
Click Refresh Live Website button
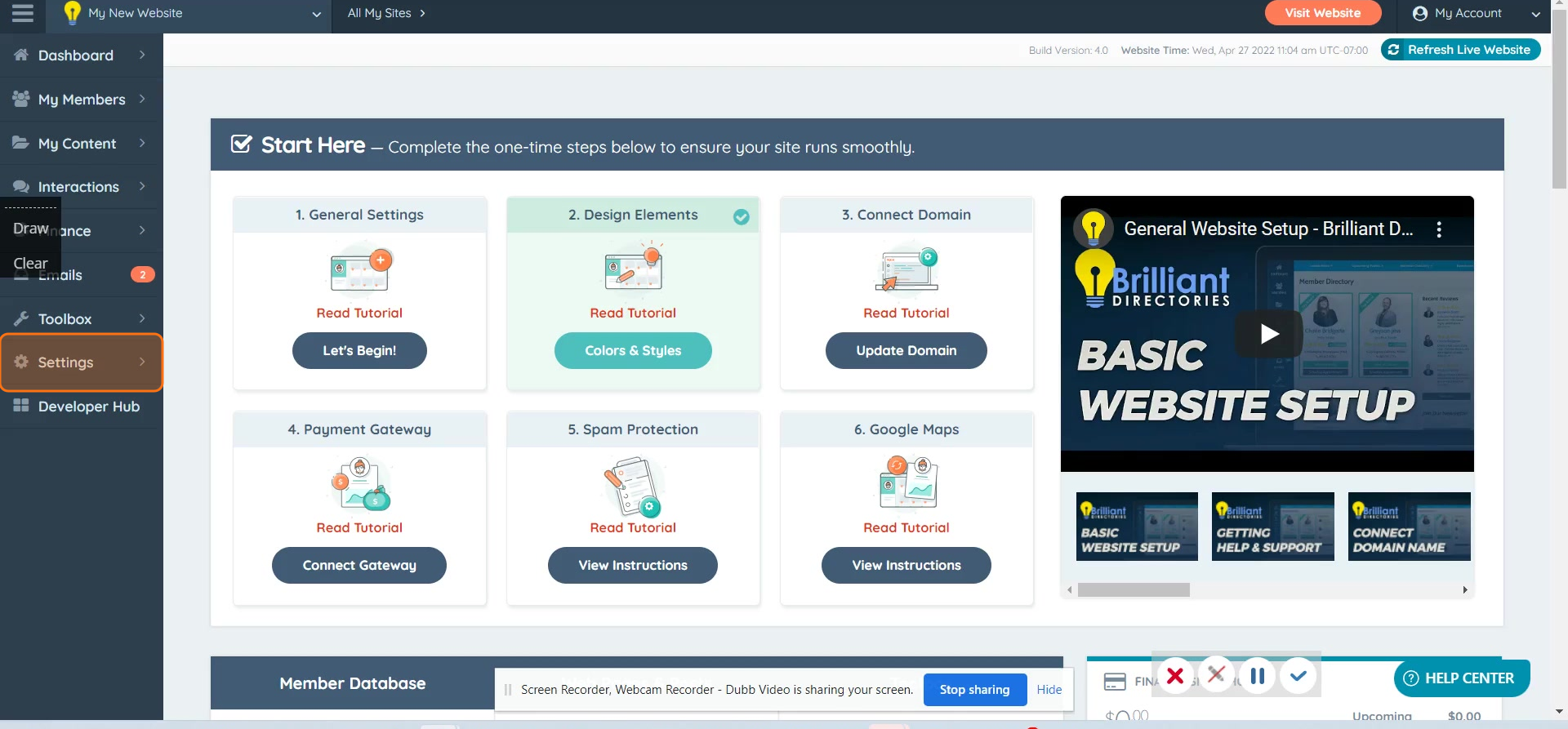pyautogui.click(x=1460, y=50)
